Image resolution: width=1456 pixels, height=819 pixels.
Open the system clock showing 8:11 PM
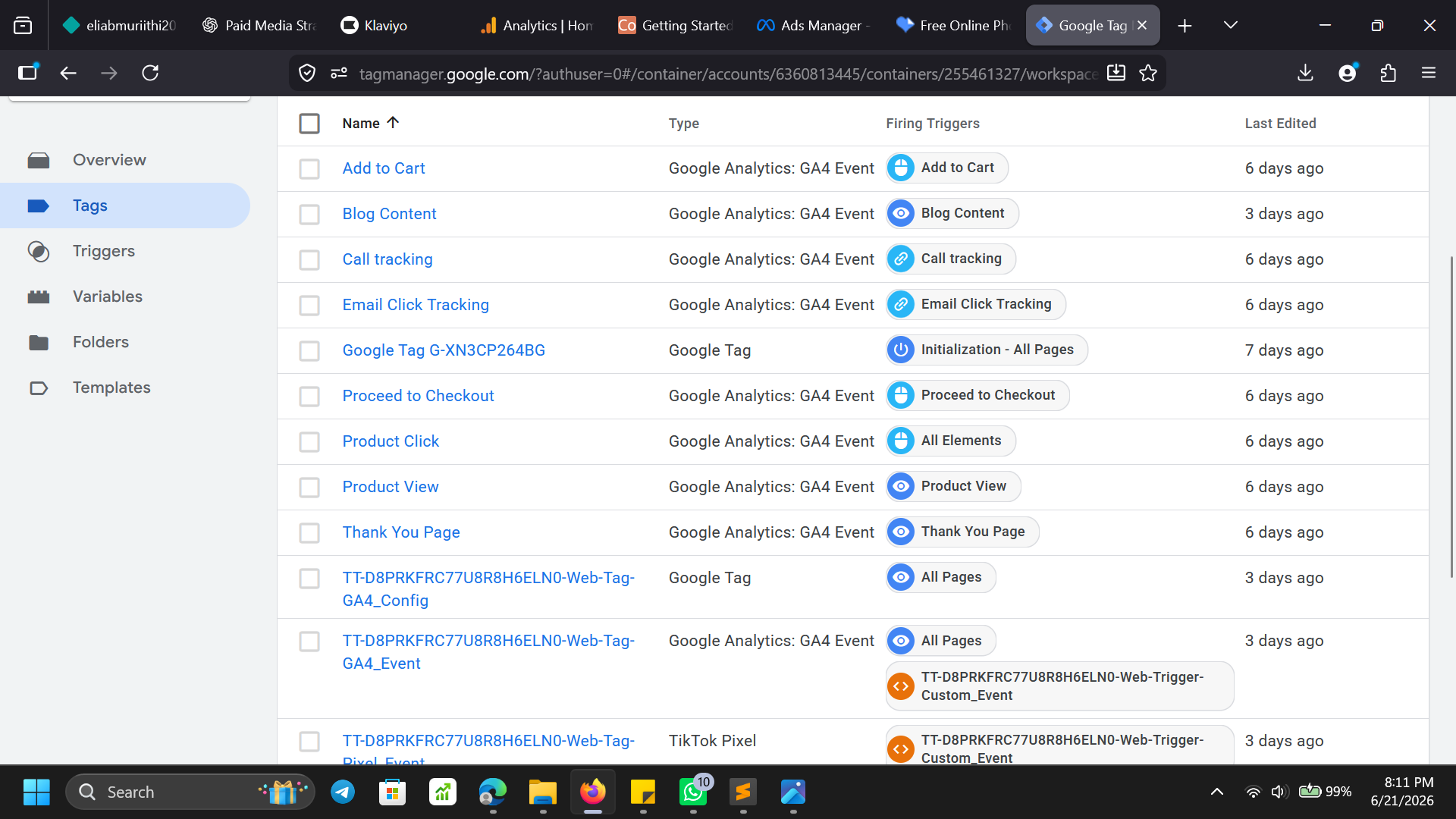[1402, 792]
